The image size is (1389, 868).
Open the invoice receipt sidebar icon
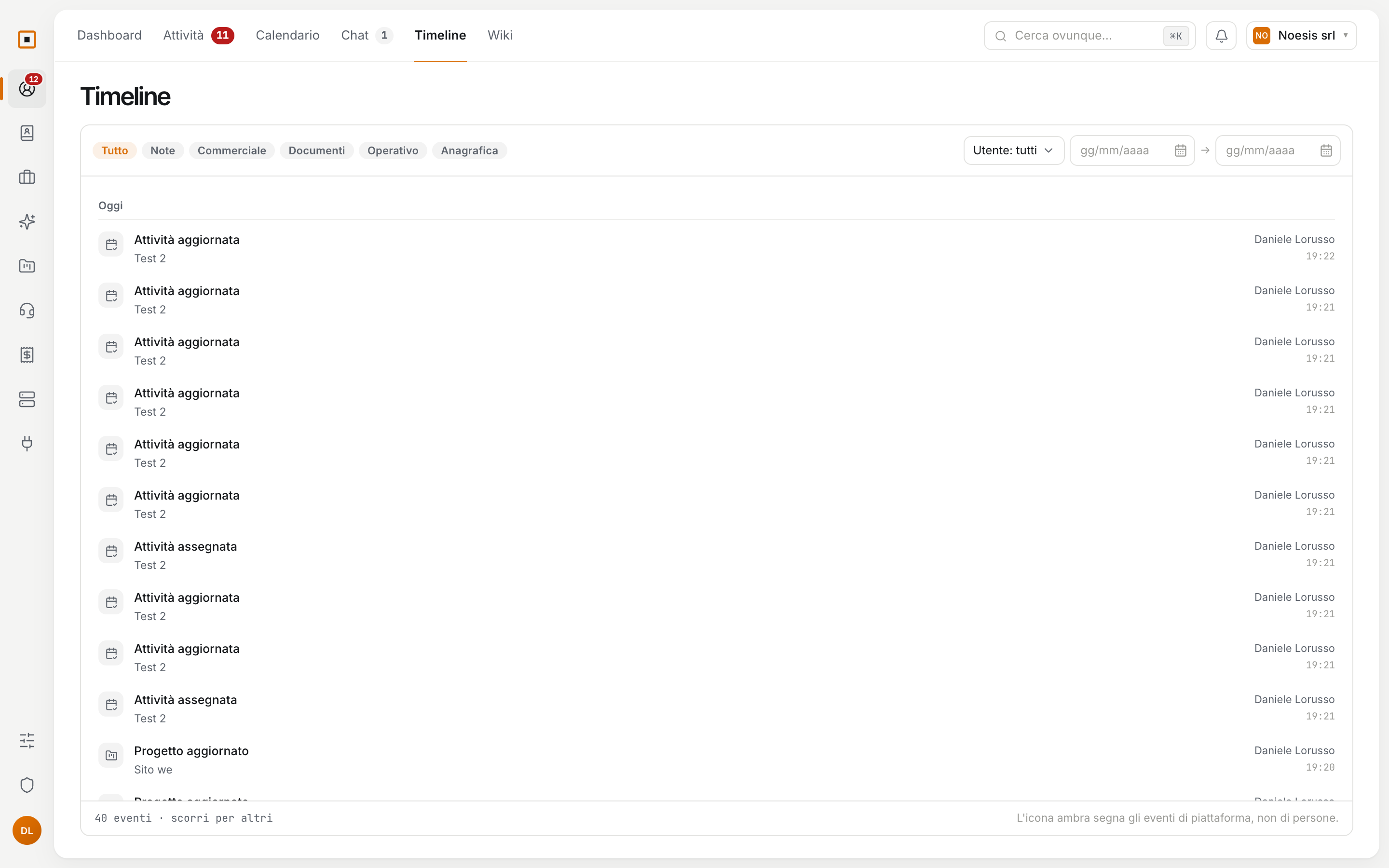pos(27,355)
